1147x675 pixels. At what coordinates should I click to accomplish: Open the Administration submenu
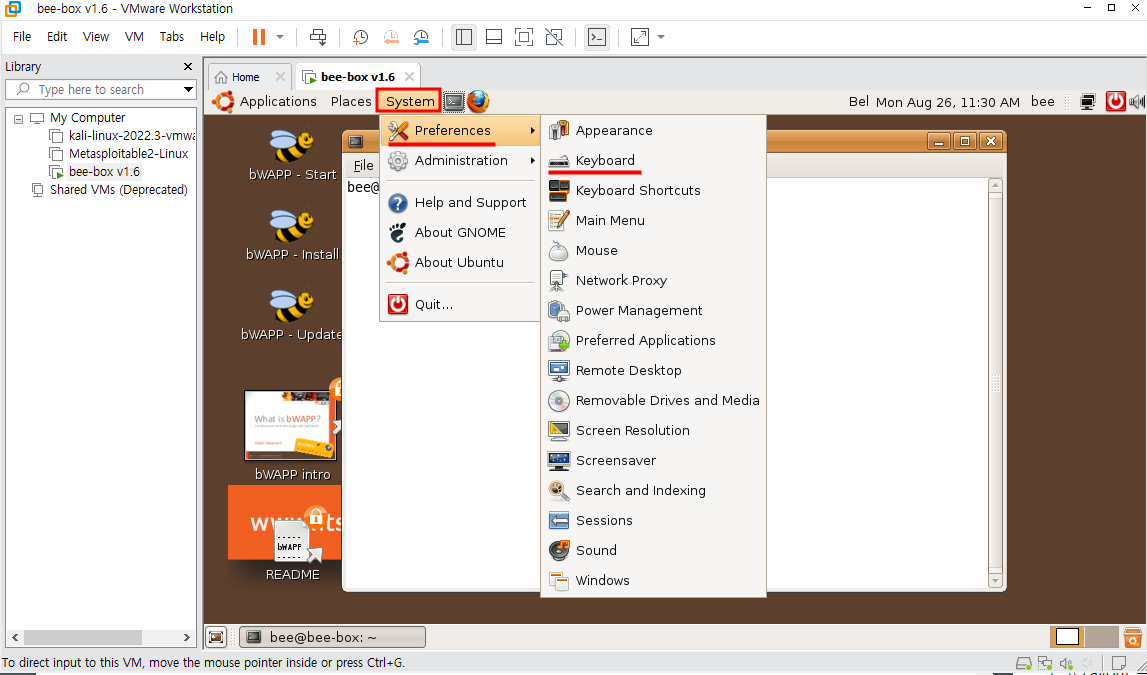click(x=461, y=160)
